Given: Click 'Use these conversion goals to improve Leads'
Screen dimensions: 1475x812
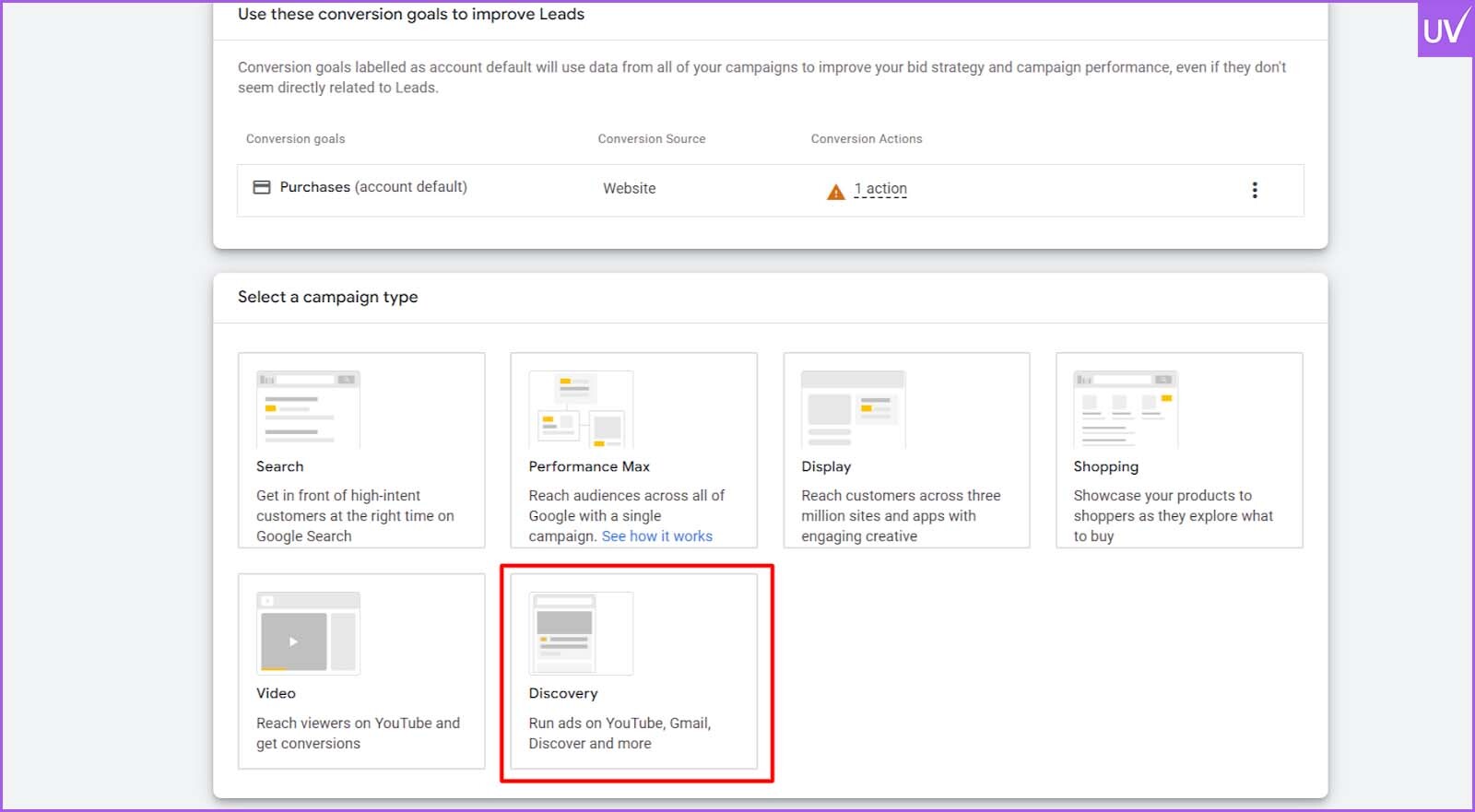Looking at the screenshot, I should point(411,14).
